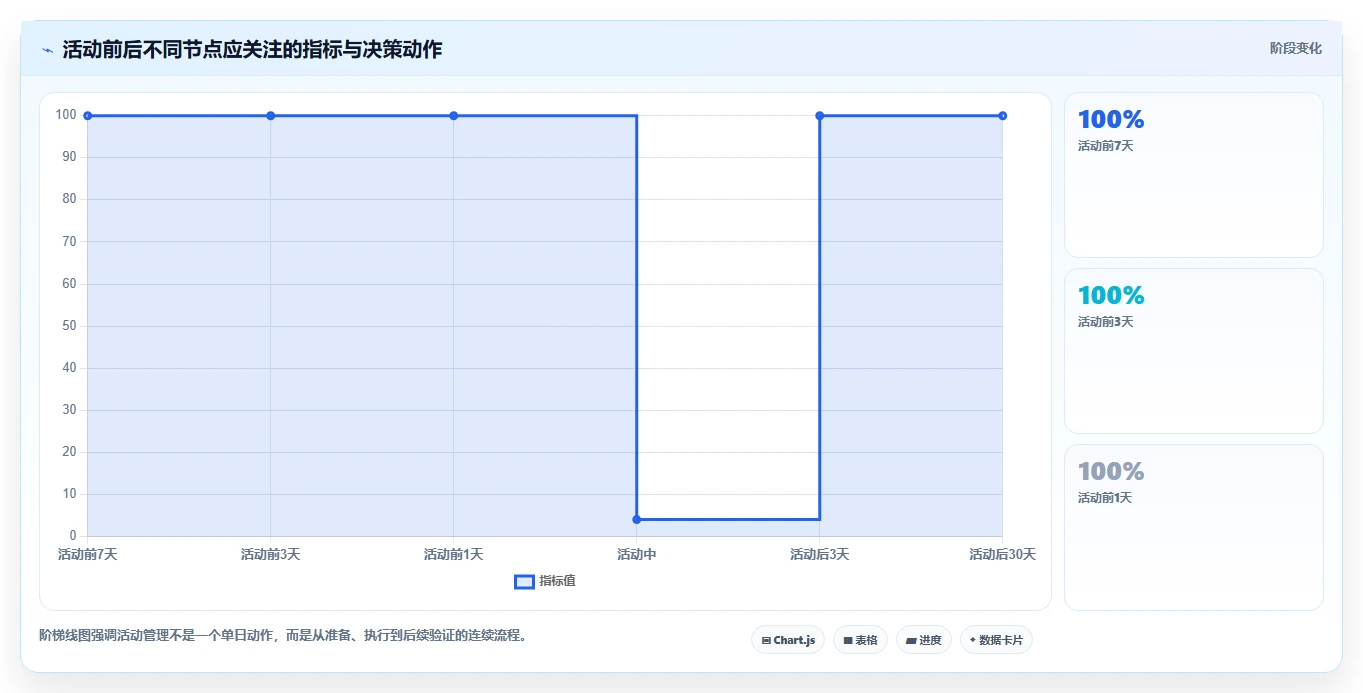This screenshot has height=693, width=1363.
Task: Click the data point at 活动前1天
Action: click(454, 116)
